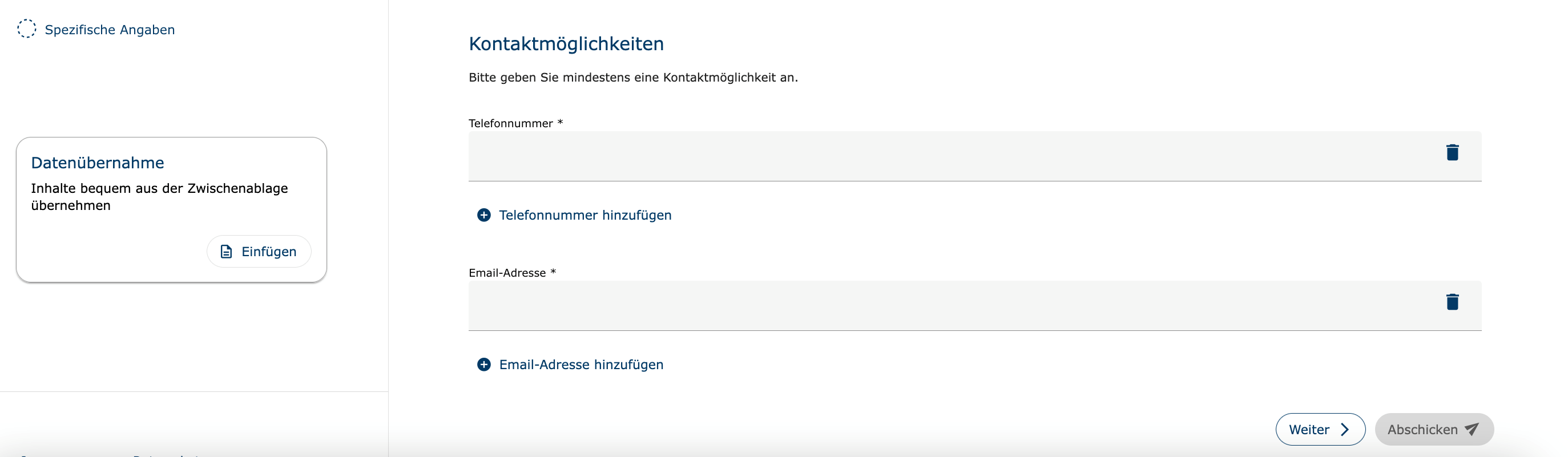
Task: Open the Spezifische Angaben step
Action: (x=110, y=30)
